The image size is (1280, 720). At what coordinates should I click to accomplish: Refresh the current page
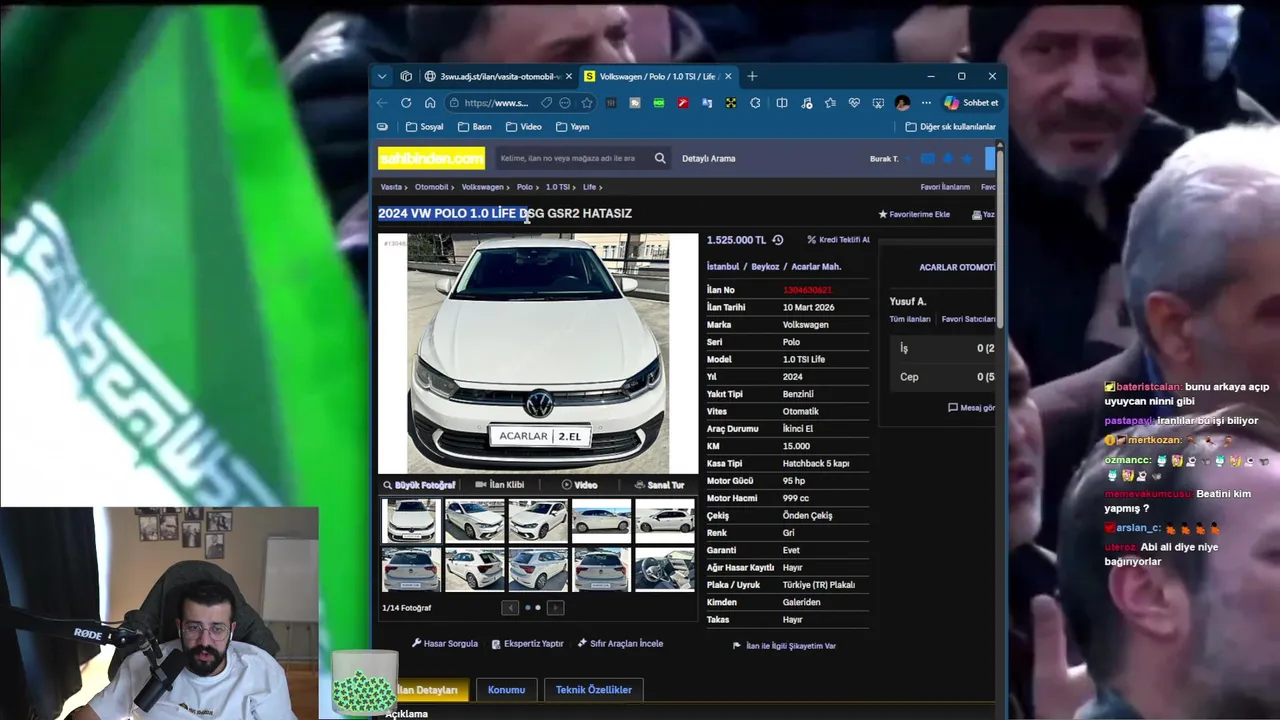(x=406, y=103)
